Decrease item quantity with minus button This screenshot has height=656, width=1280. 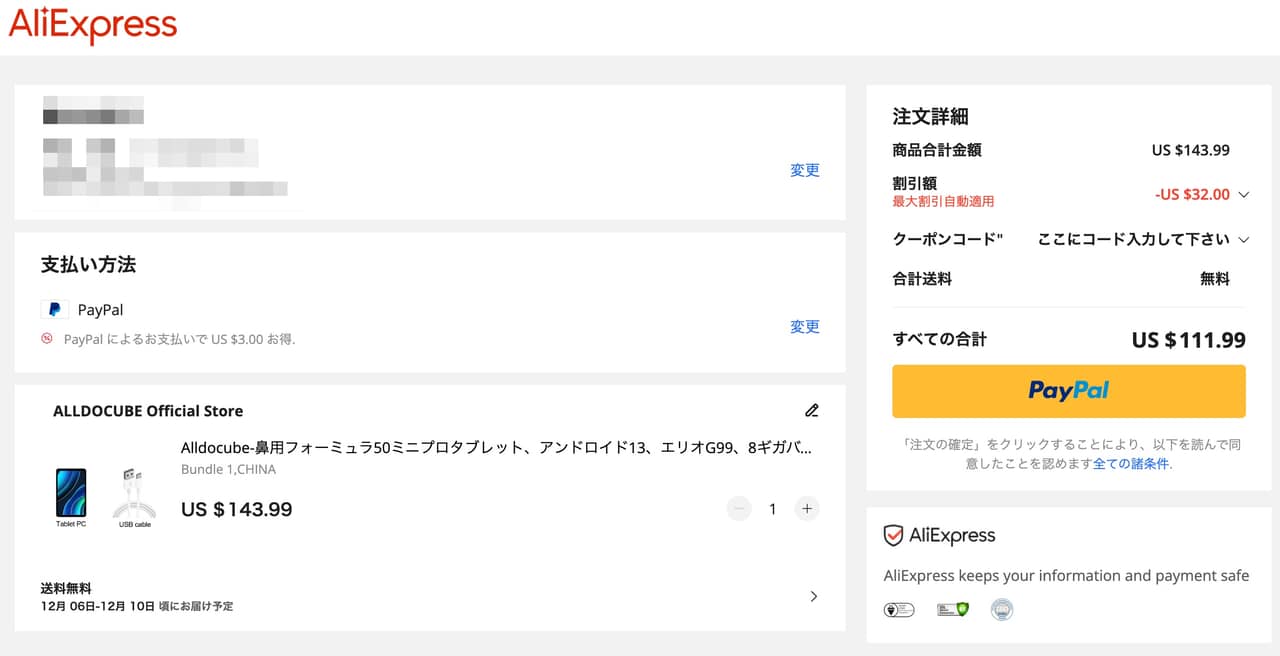739,509
